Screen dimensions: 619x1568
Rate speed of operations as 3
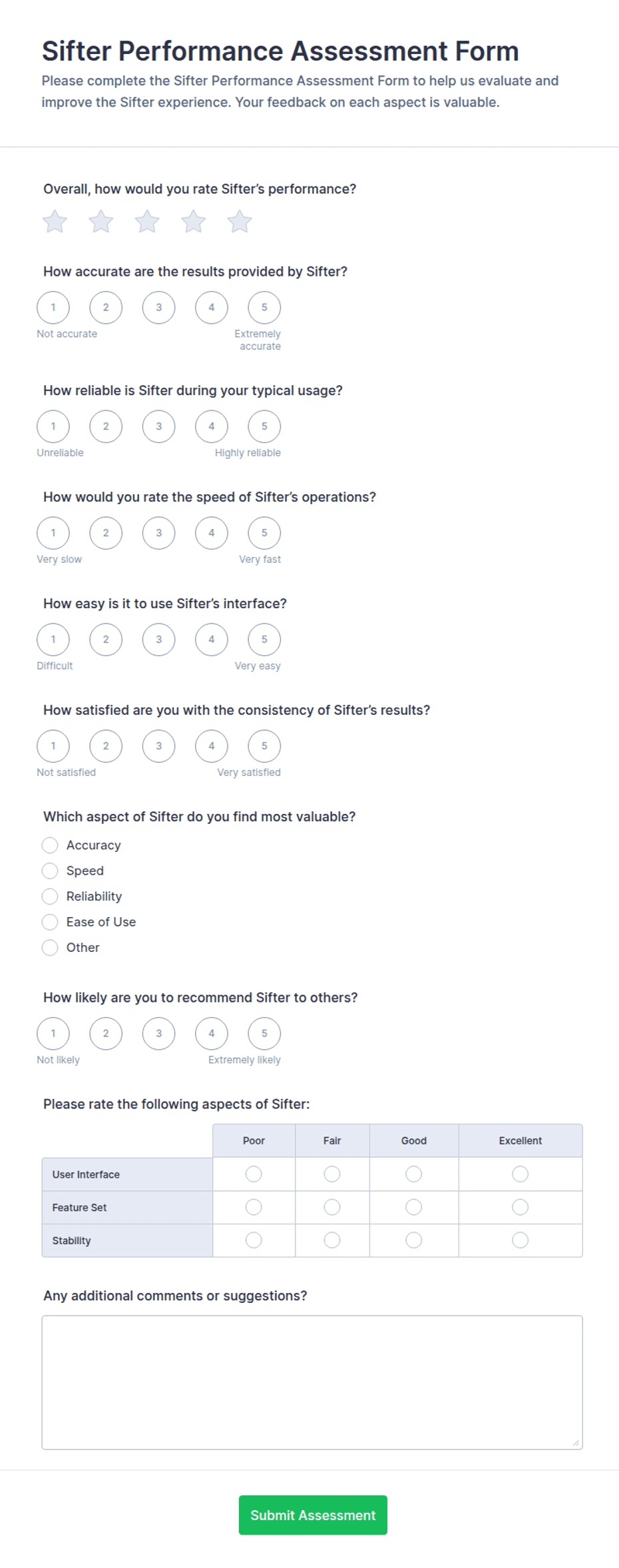pyautogui.click(x=158, y=533)
